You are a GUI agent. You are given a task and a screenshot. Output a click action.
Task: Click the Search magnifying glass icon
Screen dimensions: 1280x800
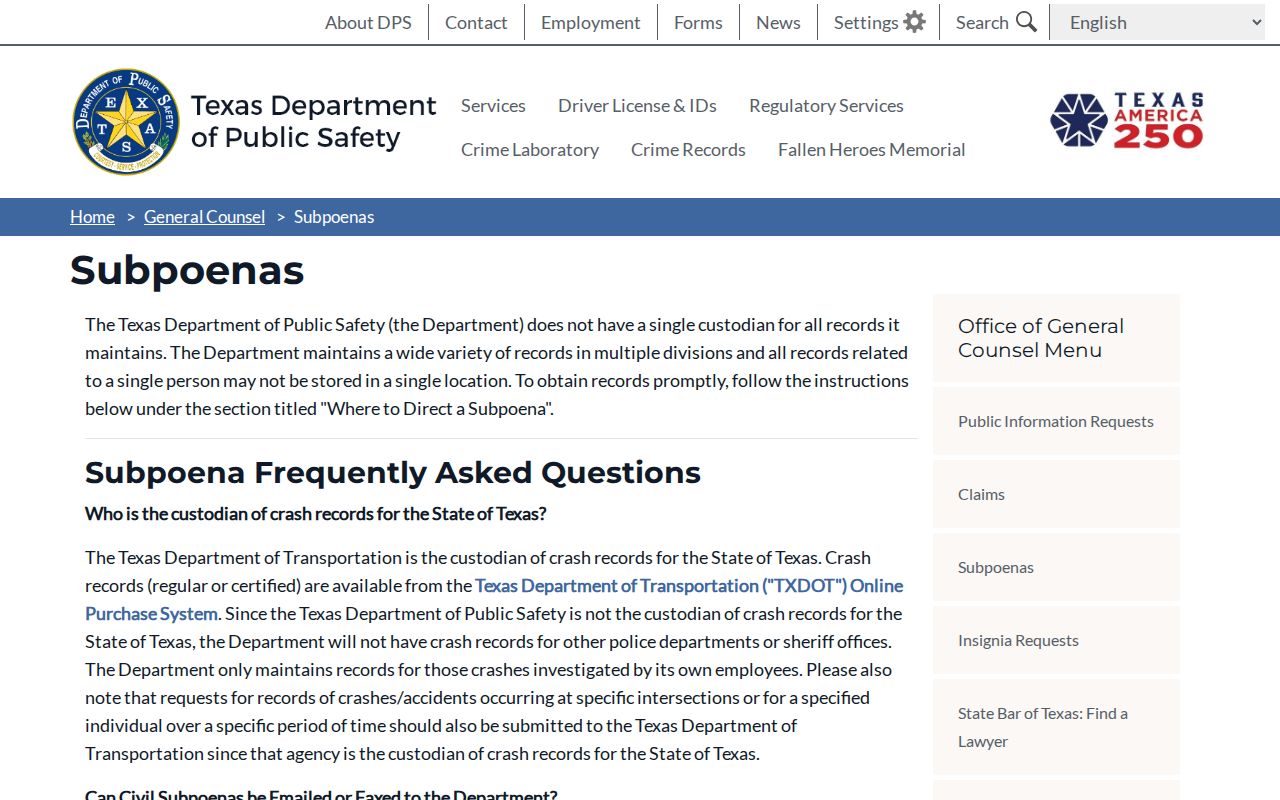1026,22
